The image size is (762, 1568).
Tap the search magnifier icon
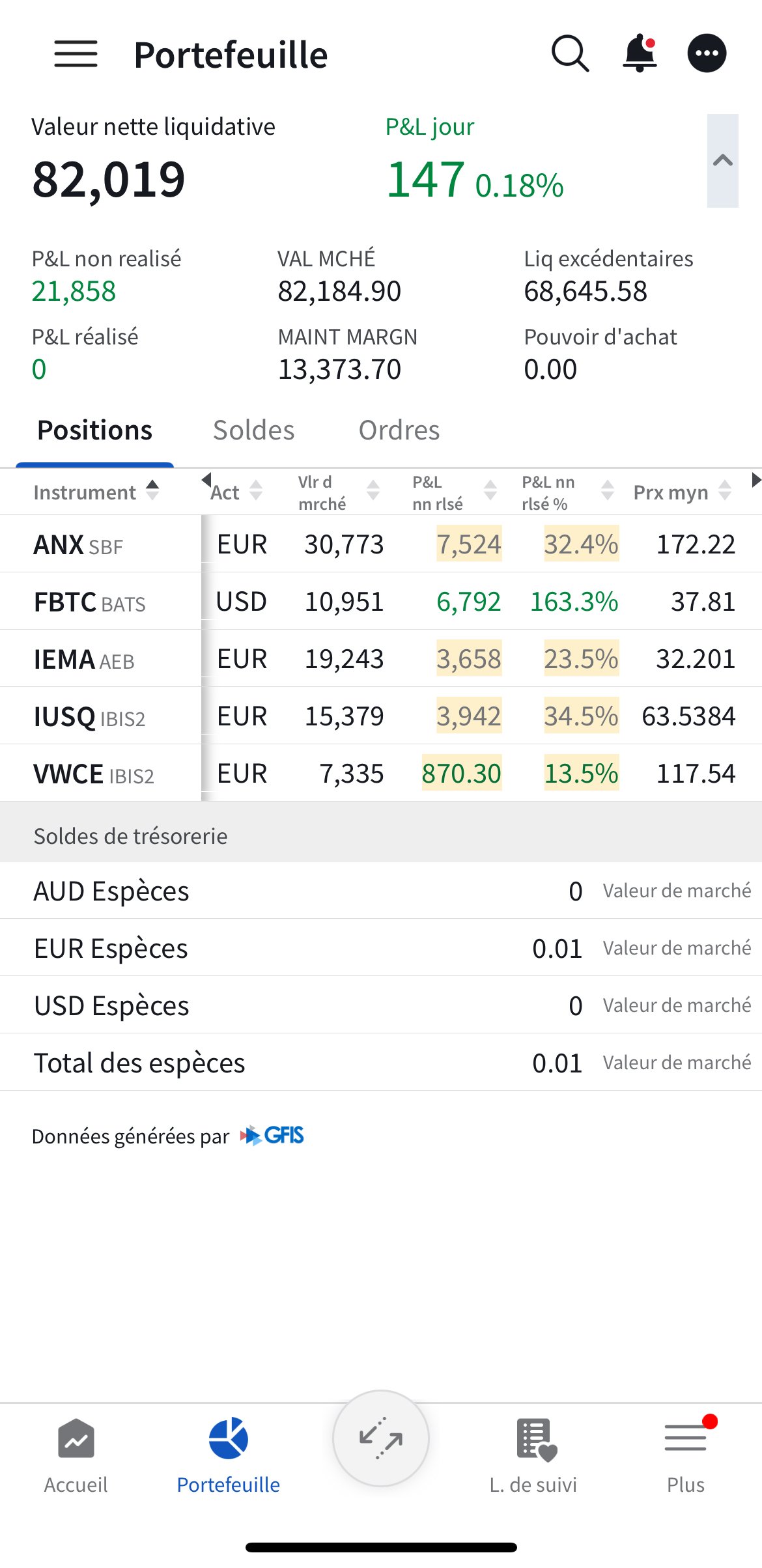pos(570,53)
